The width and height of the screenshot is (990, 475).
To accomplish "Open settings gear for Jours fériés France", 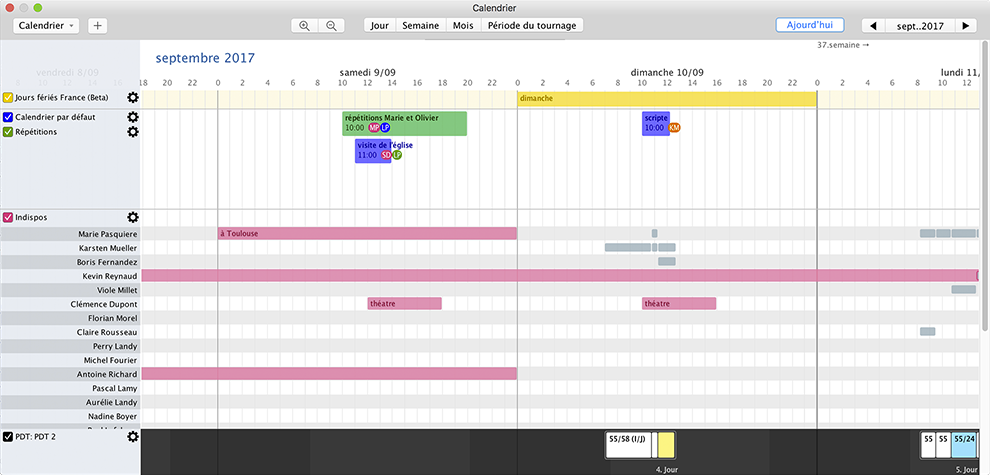I will (x=133, y=98).
